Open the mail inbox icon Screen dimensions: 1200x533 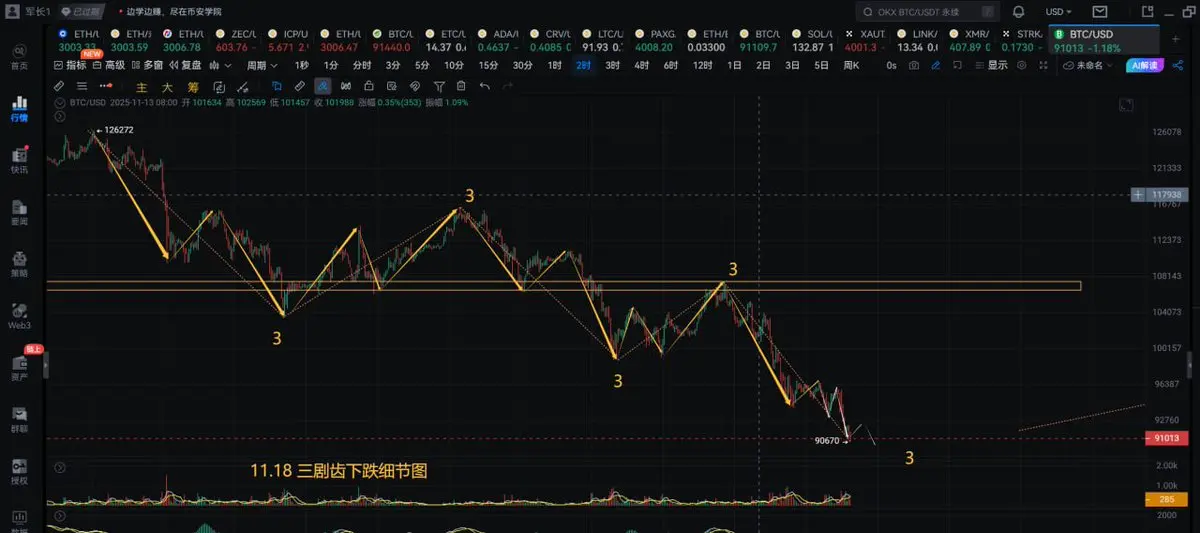1099,12
